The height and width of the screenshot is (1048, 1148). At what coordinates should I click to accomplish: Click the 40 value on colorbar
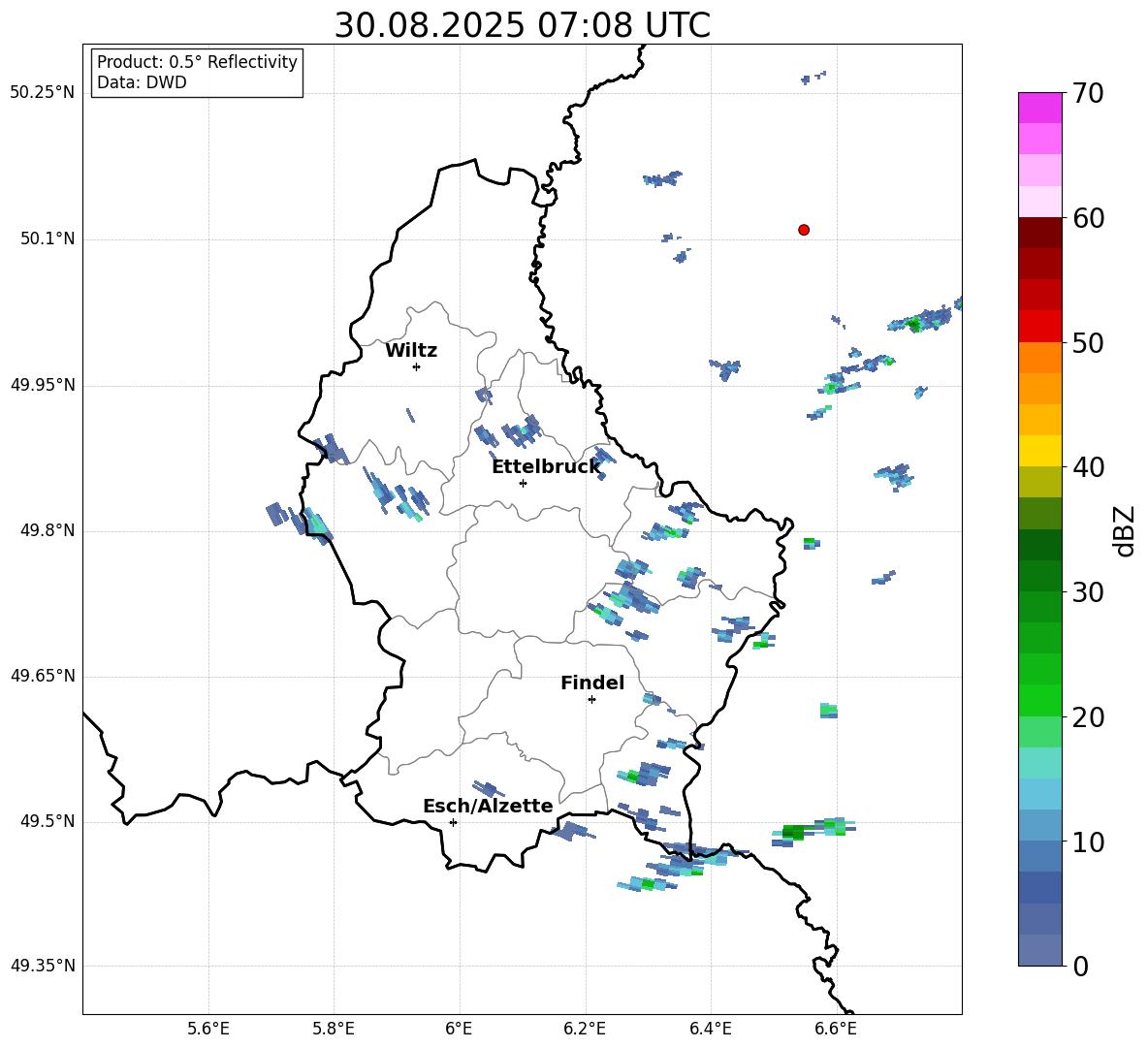coord(1088,467)
